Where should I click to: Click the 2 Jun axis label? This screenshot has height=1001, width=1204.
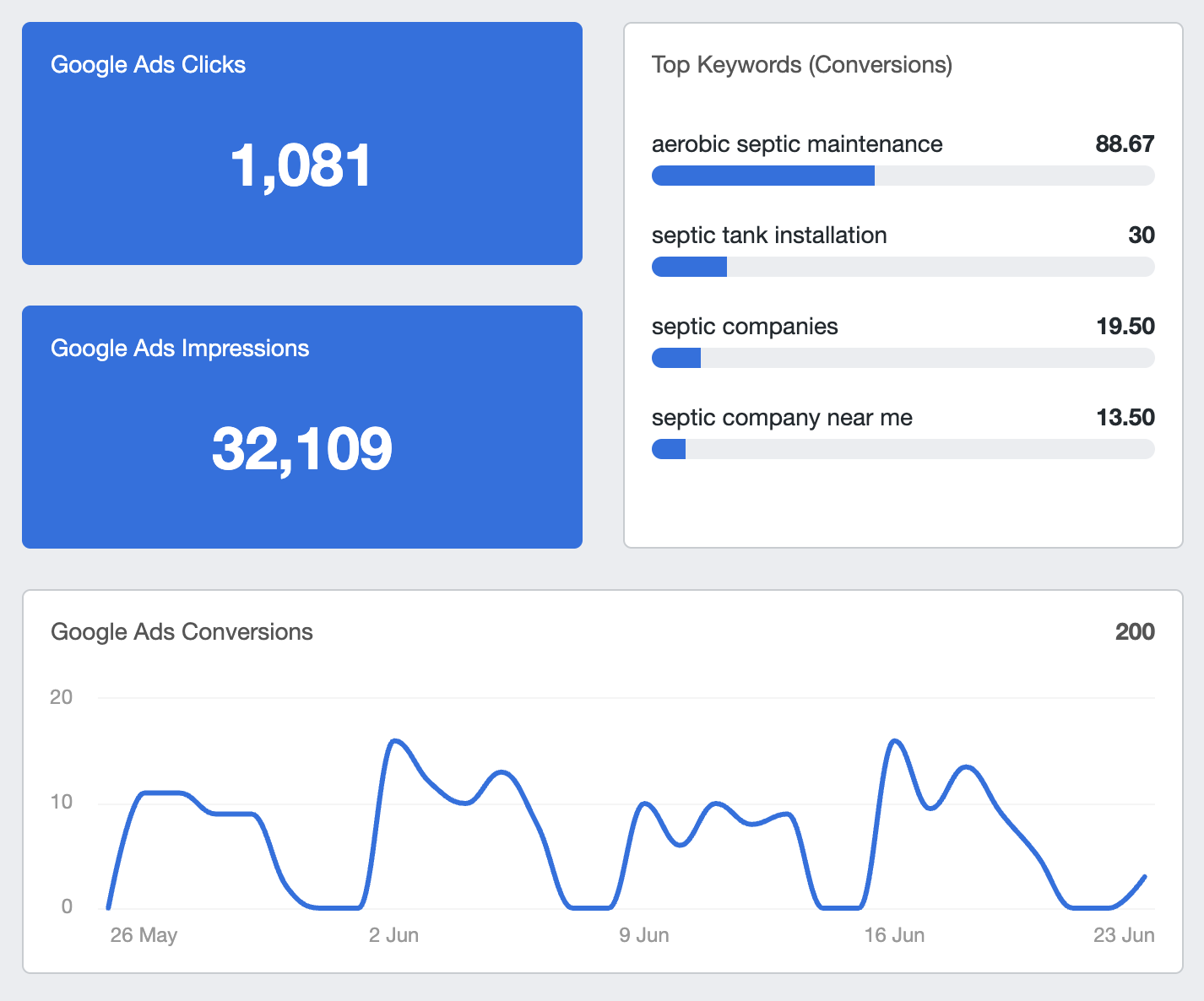point(393,935)
